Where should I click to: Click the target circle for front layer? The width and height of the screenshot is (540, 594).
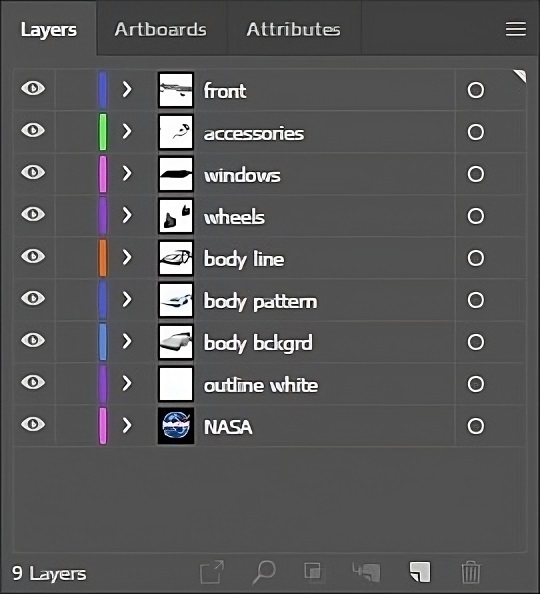coord(476,90)
